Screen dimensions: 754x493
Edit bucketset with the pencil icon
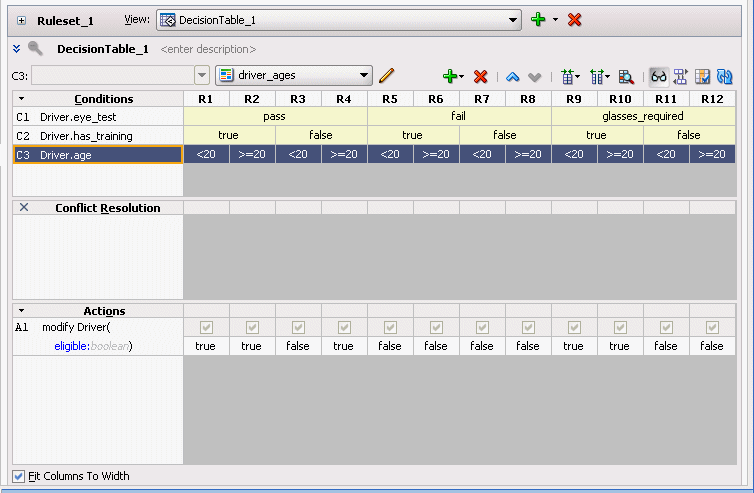pos(387,76)
